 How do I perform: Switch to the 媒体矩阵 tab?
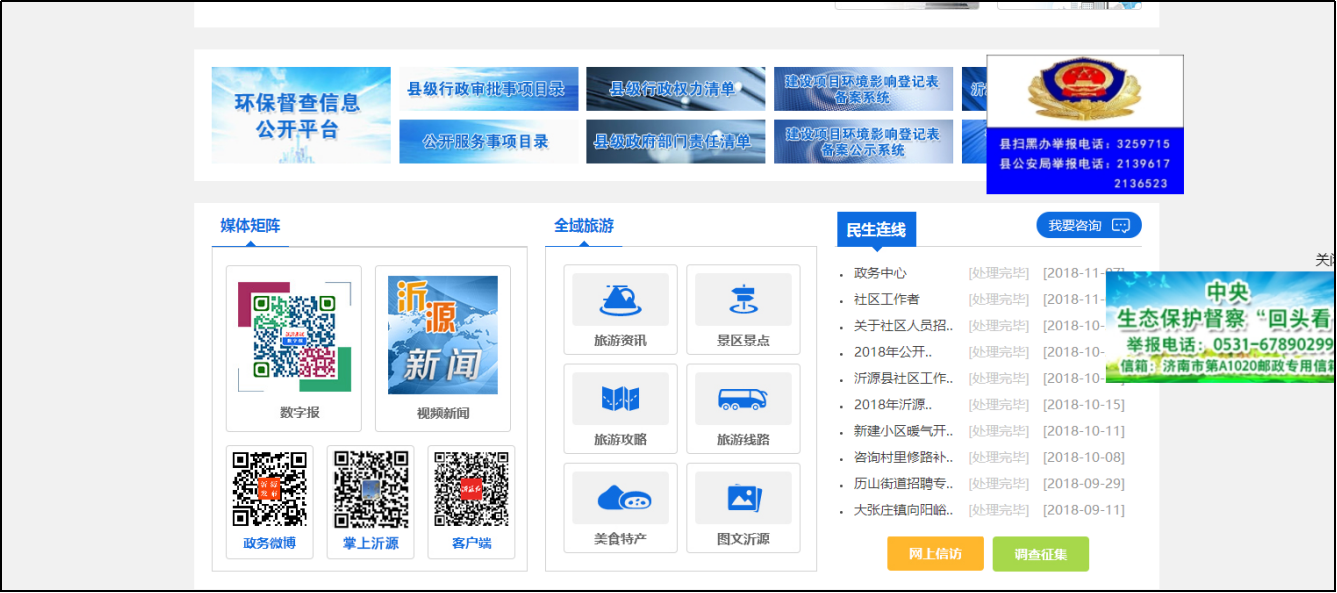tap(250, 226)
